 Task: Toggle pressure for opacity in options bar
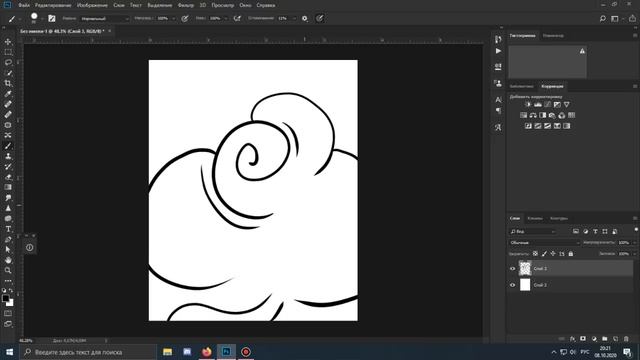185,18
